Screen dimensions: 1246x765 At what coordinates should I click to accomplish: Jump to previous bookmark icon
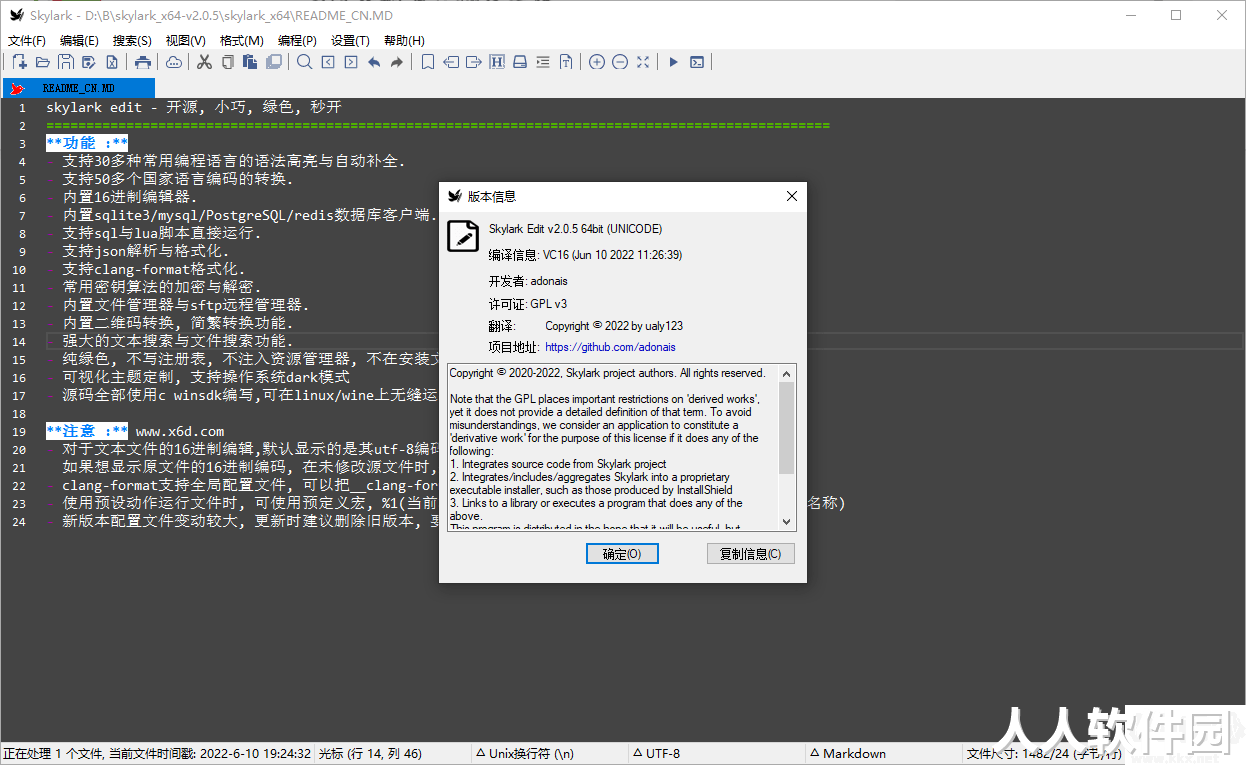pos(451,62)
